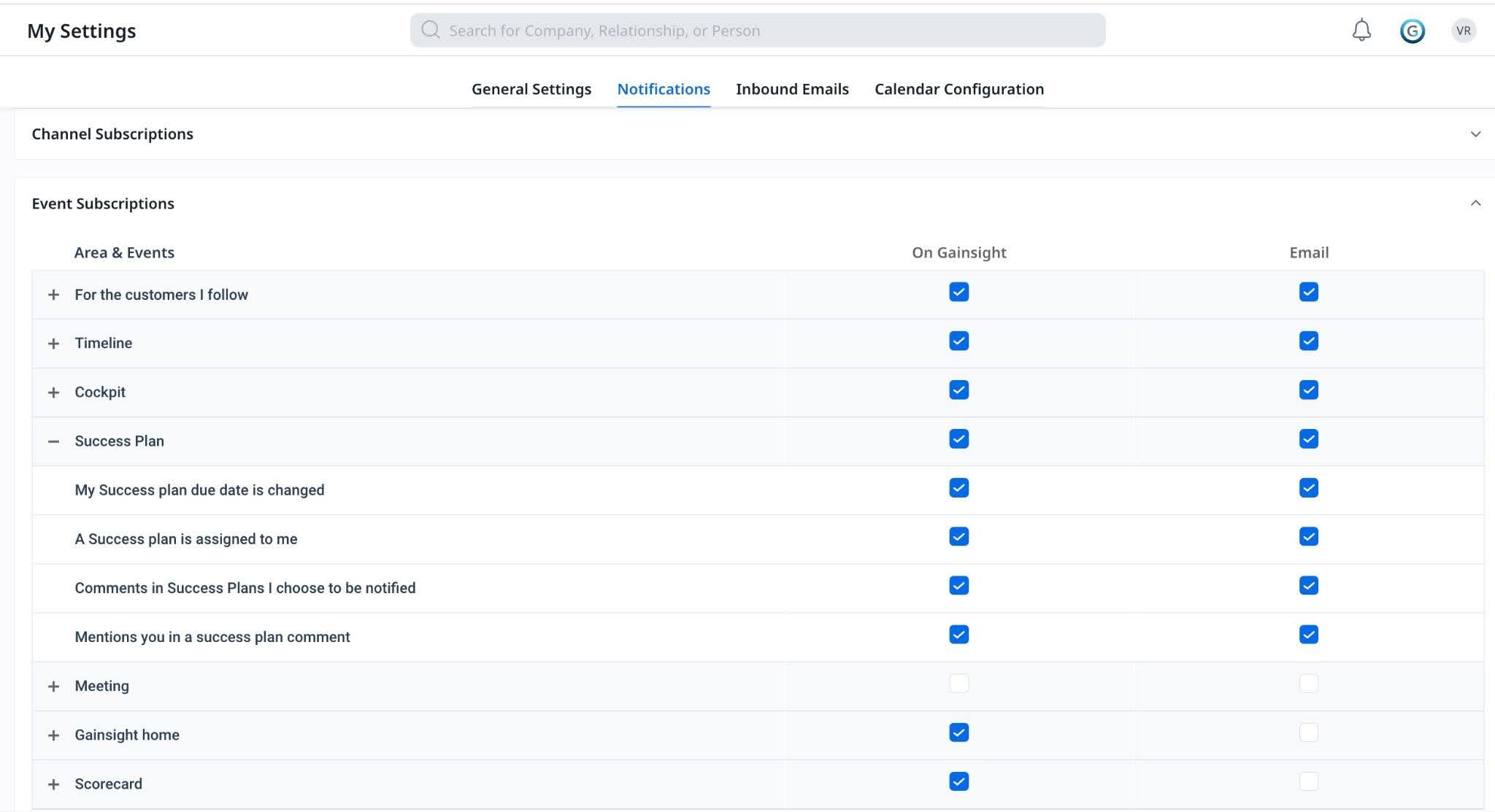Select the Timeline row label
The width and height of the screenshot is (1495, 812).
103,343
